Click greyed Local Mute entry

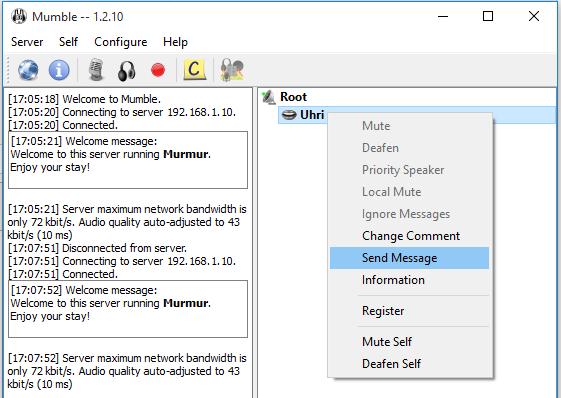(x=409, y=192)
